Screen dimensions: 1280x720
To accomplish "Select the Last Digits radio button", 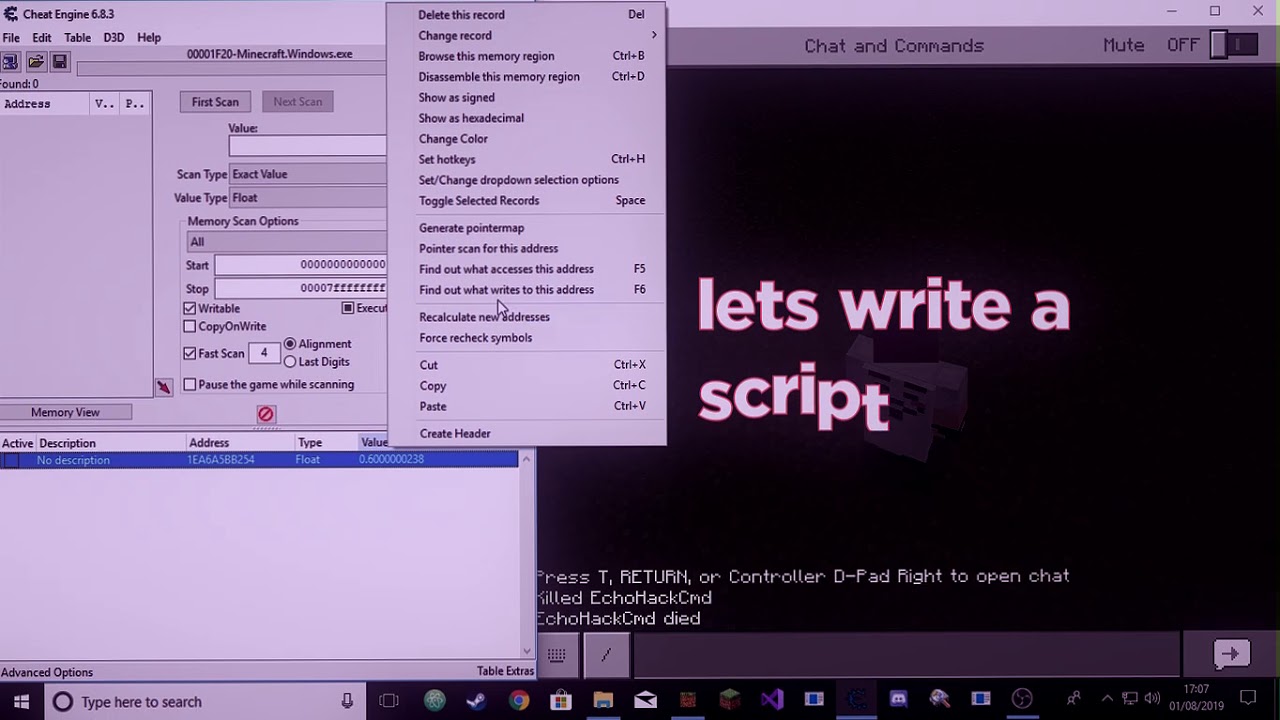I will click(290, 362).
